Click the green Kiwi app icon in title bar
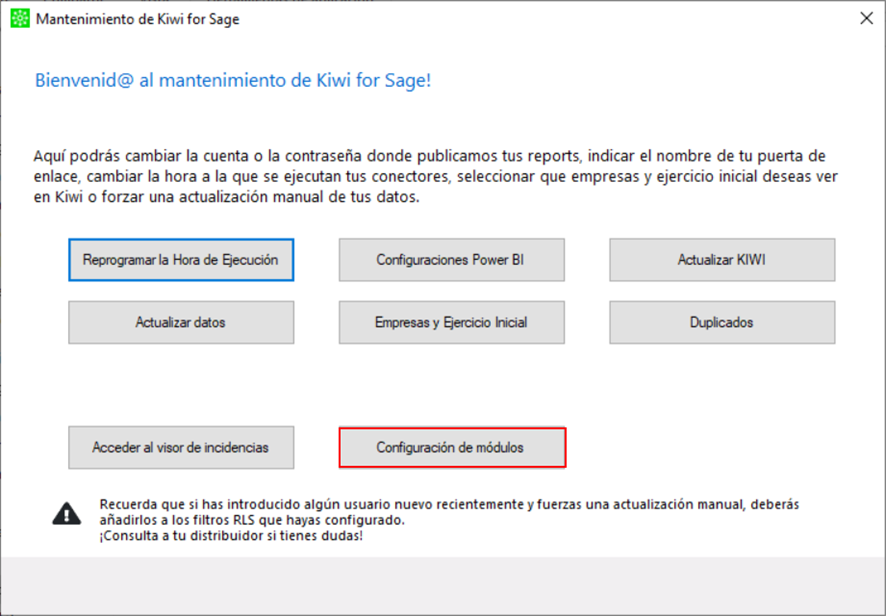The image size is (886, 616). click(x=20, y=19)
